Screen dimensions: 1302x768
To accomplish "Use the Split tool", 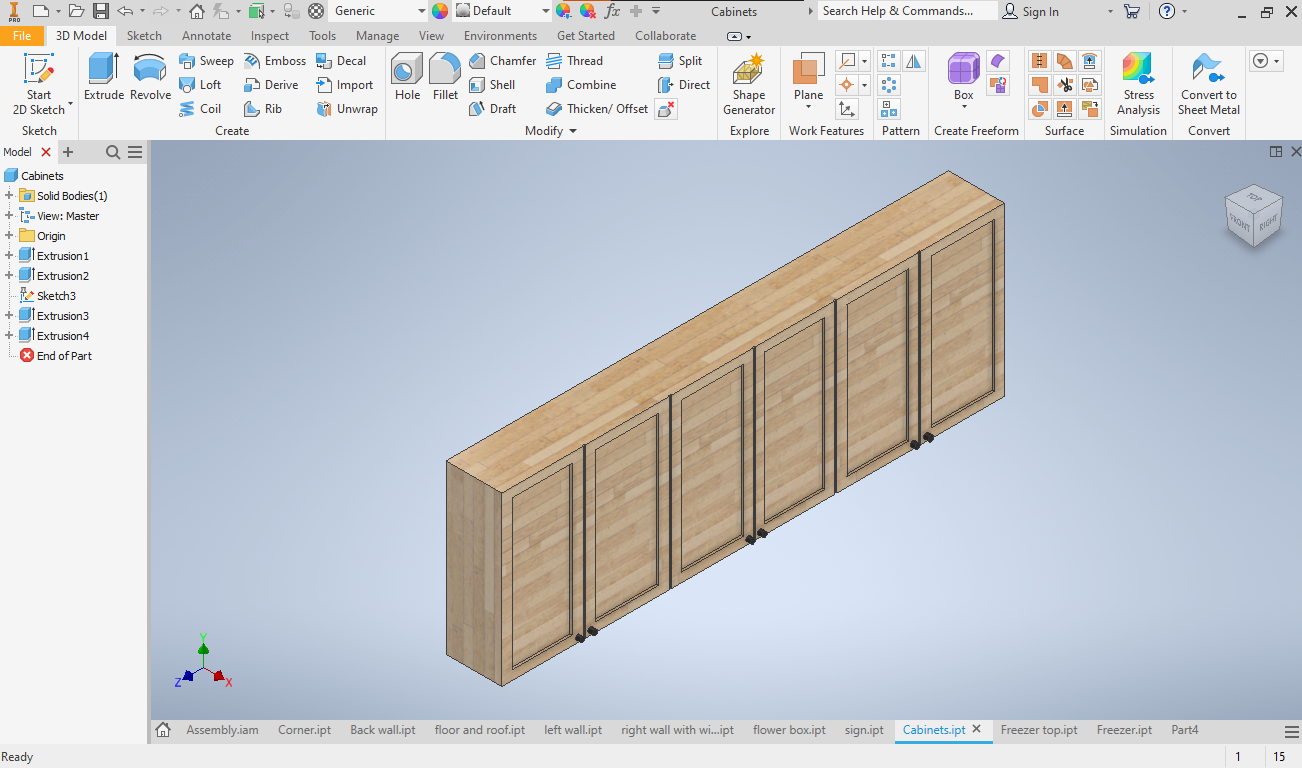I will [680, 61].
